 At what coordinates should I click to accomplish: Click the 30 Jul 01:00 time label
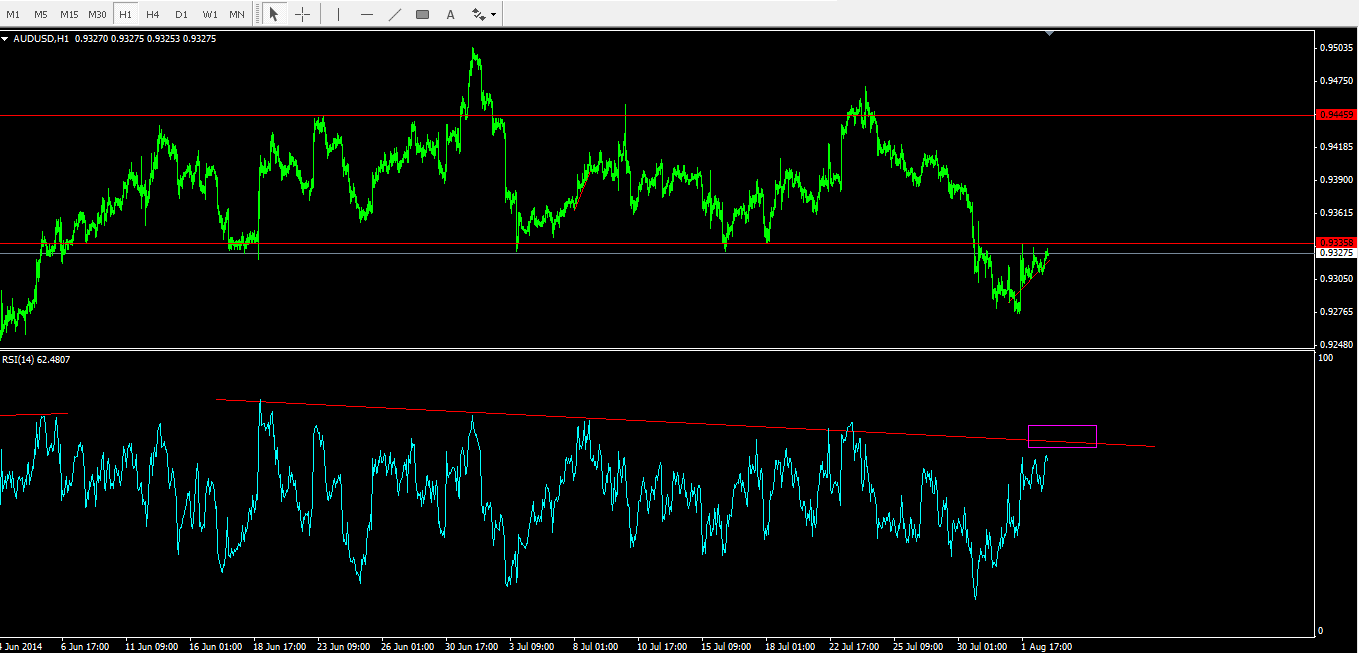pos(983,646)
